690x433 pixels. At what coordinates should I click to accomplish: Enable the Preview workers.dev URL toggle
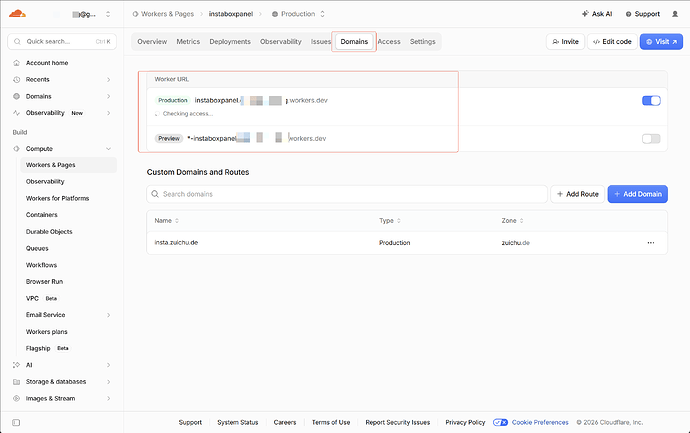[x=651, y=139]
